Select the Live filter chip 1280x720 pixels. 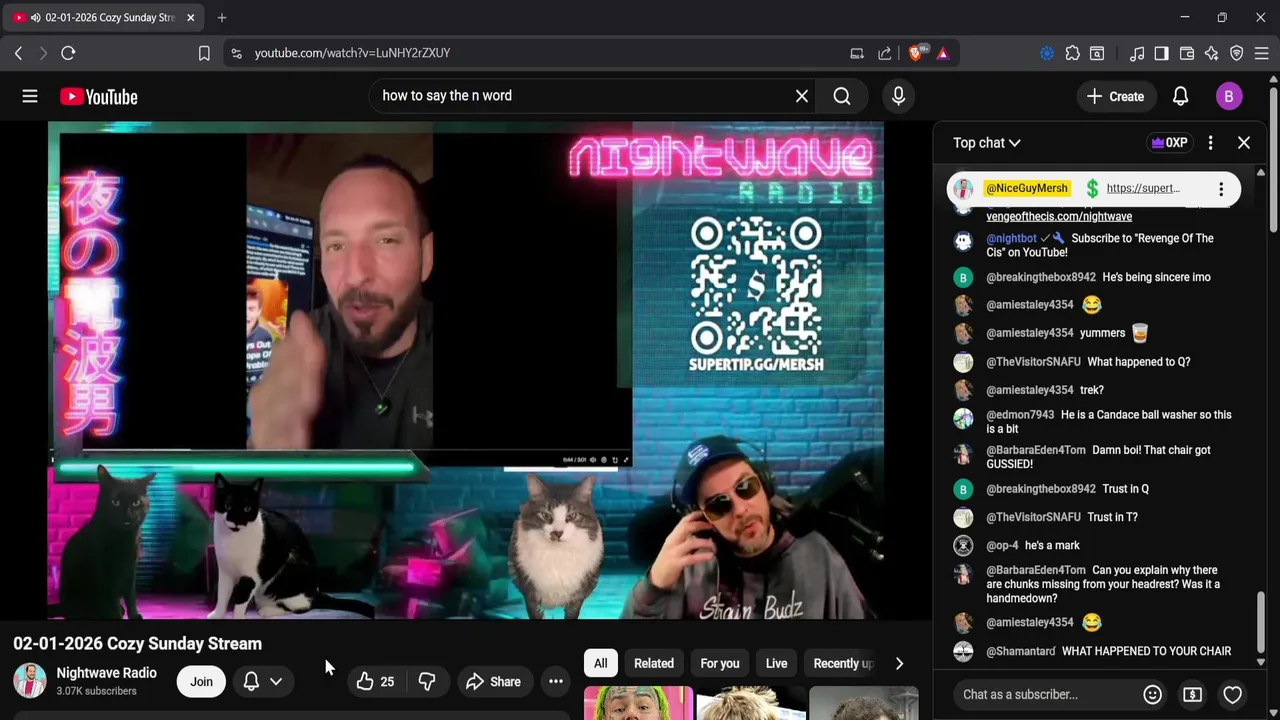(776, 663)
